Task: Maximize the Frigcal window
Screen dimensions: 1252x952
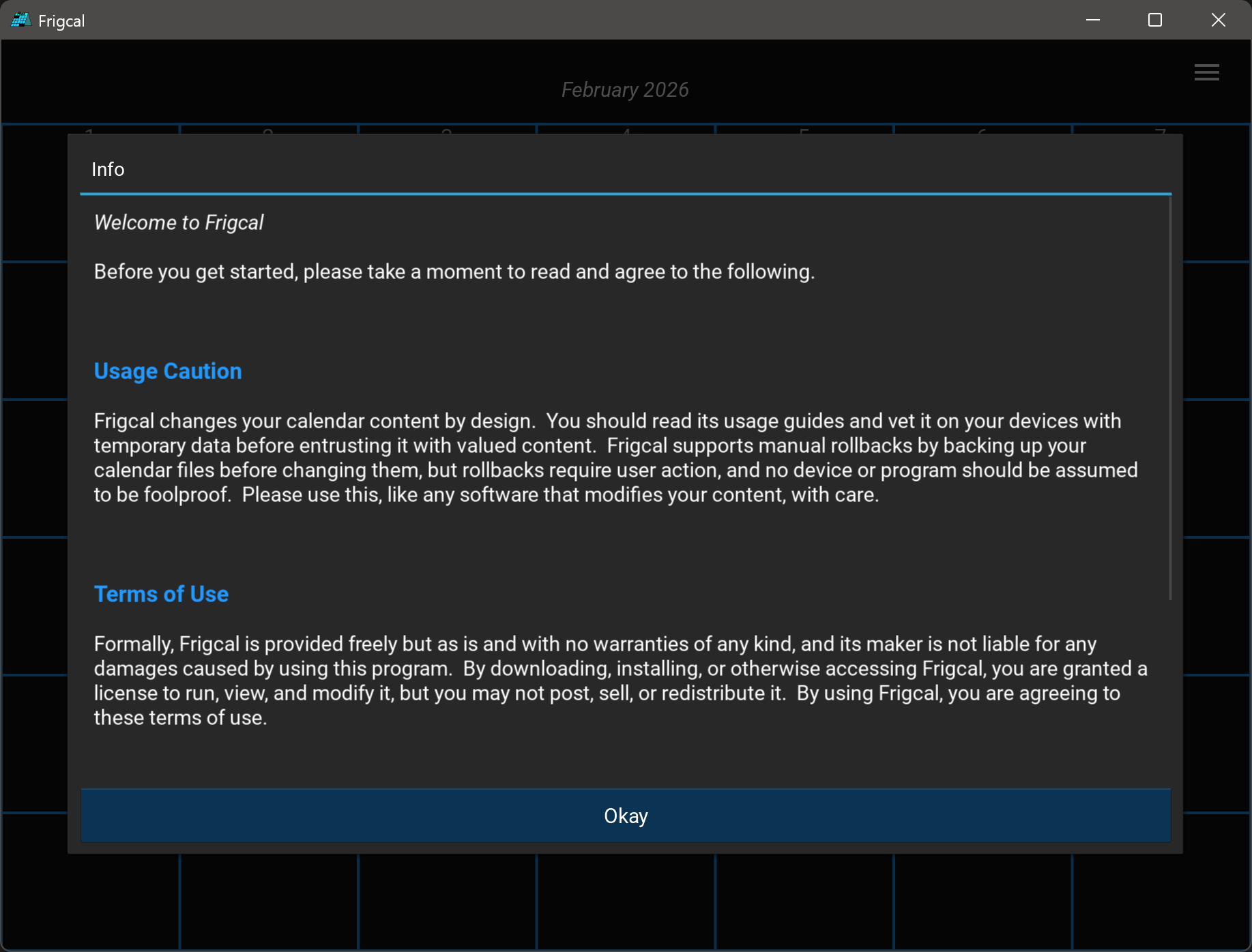Action: point(1154,20)
